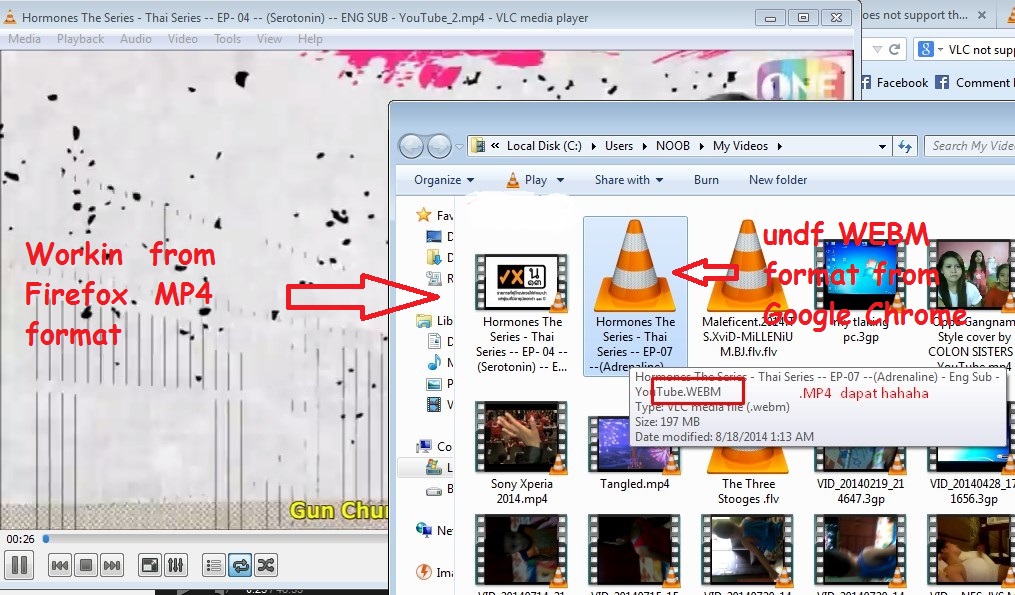
Task: Skip to previous media in VLC
Action: tap(60, 565)
